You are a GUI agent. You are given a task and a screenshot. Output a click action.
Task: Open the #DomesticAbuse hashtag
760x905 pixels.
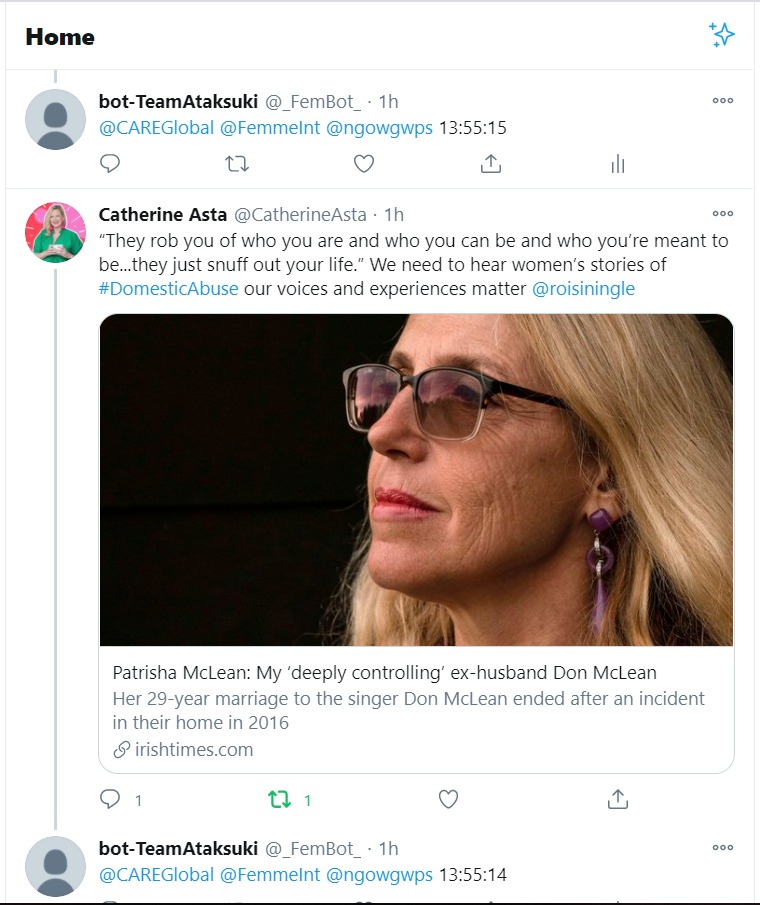(x=169, y=289)
